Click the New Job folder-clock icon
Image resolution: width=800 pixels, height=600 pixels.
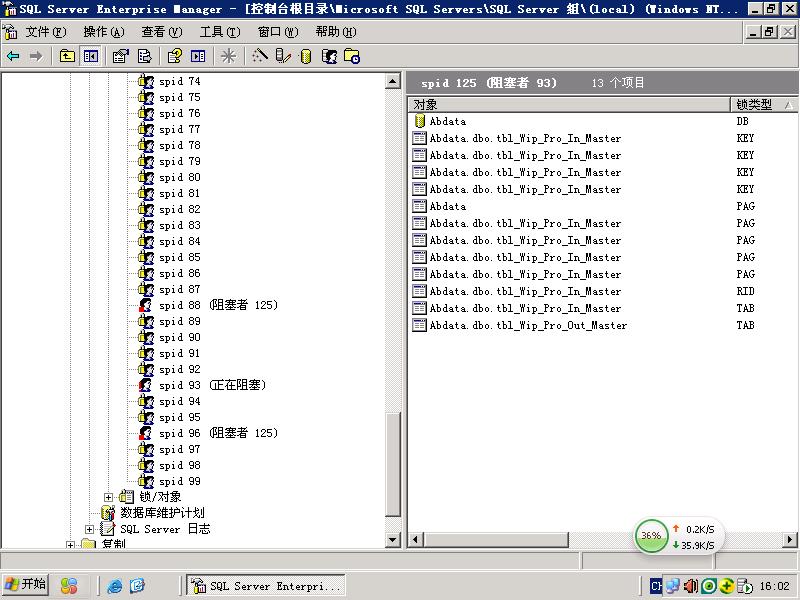point(352,56)
